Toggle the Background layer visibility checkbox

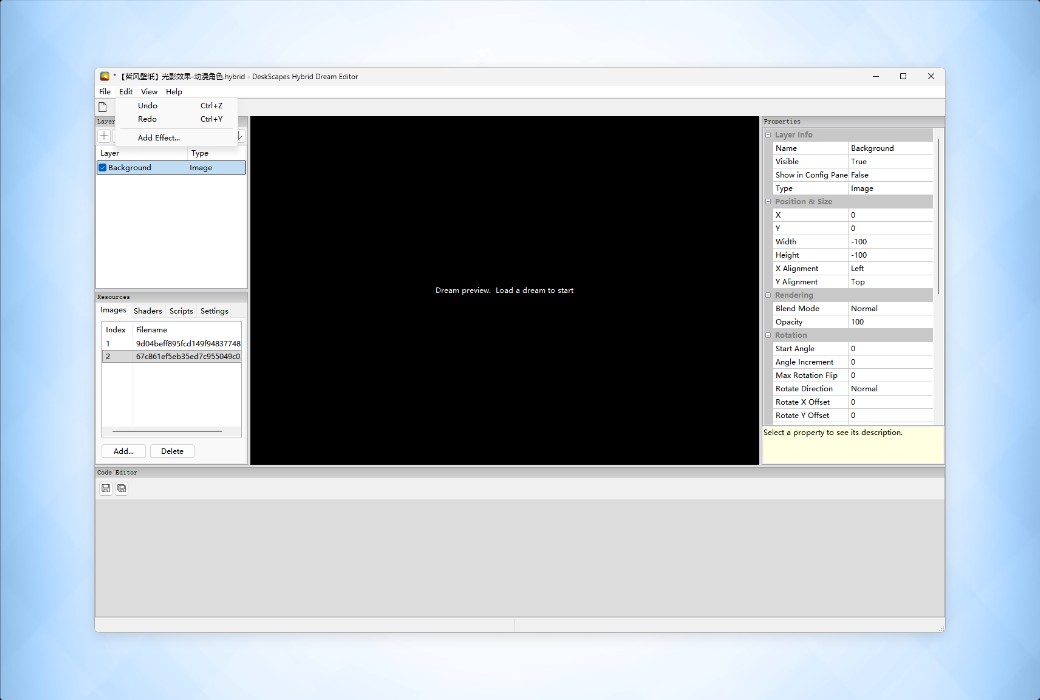pyautogui.click(x=103, y=168)
